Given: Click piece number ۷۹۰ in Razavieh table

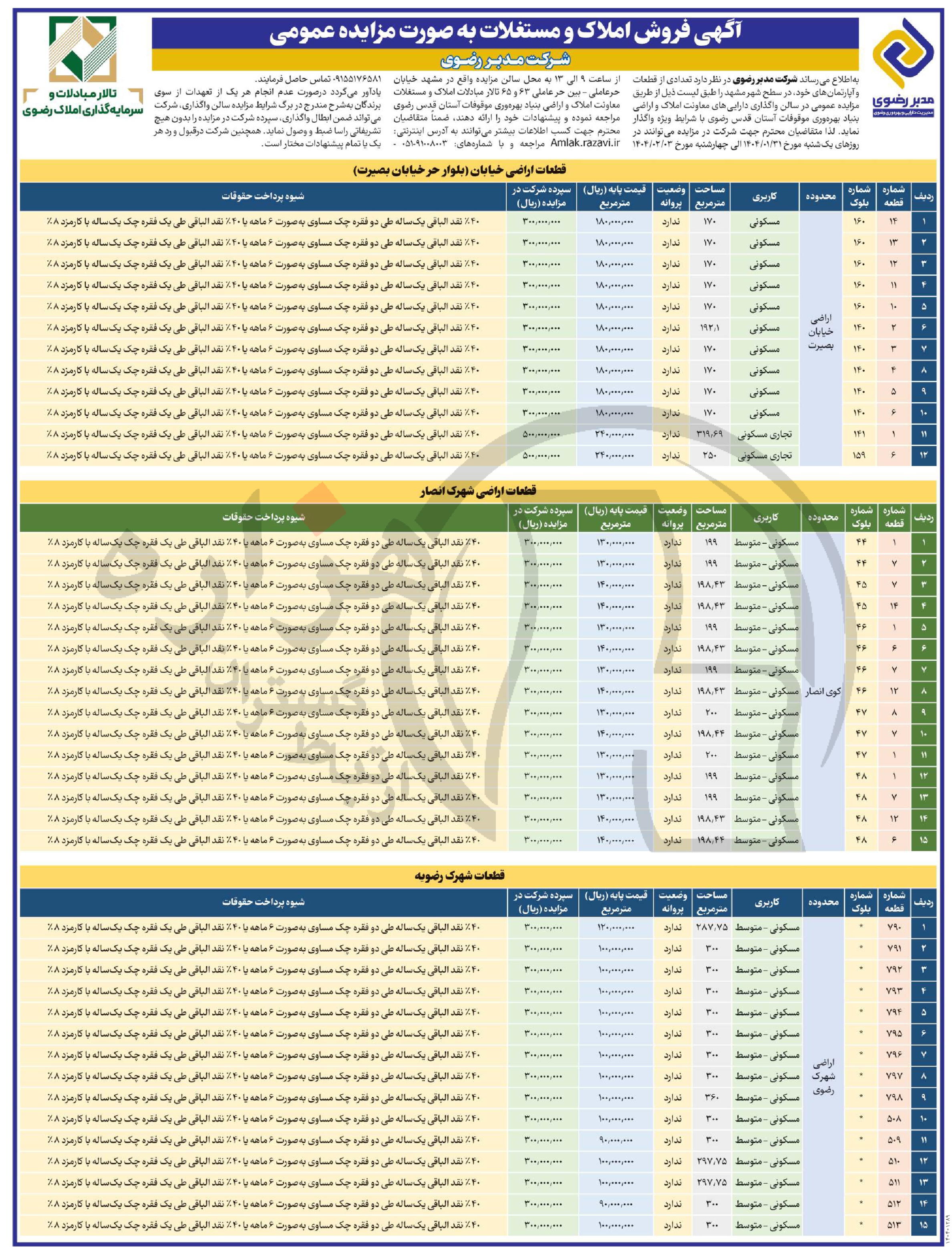Looking at the screenshot, I should (894, 927).
